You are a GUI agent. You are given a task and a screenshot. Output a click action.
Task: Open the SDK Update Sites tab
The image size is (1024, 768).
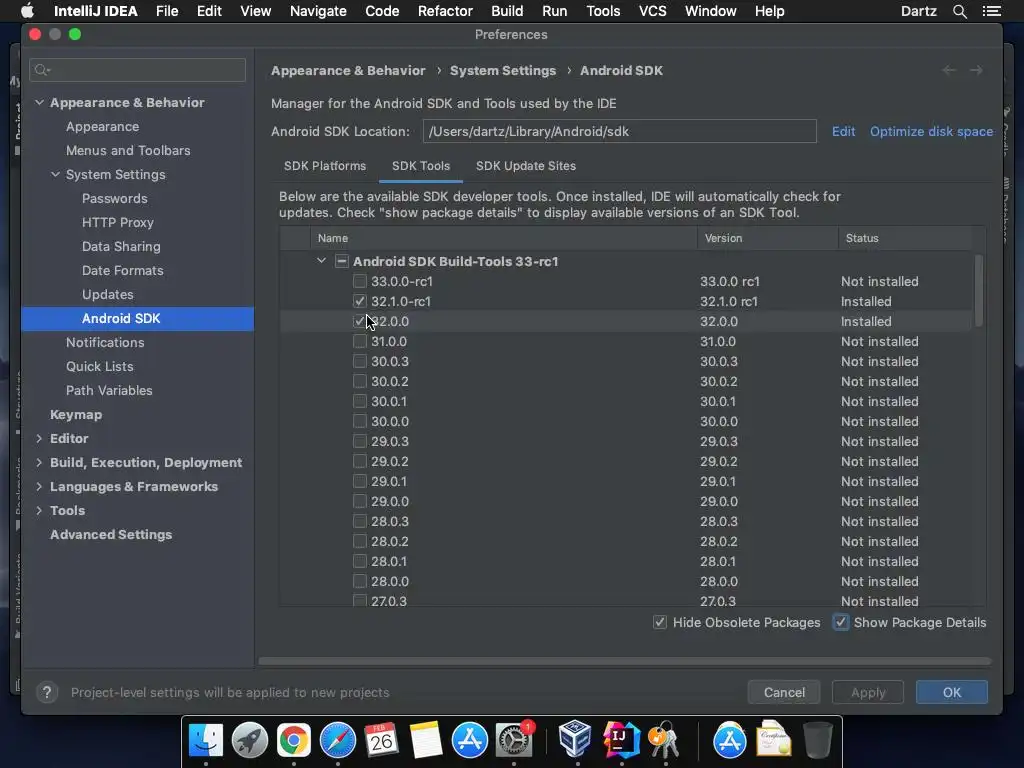(x=526, y=166)
